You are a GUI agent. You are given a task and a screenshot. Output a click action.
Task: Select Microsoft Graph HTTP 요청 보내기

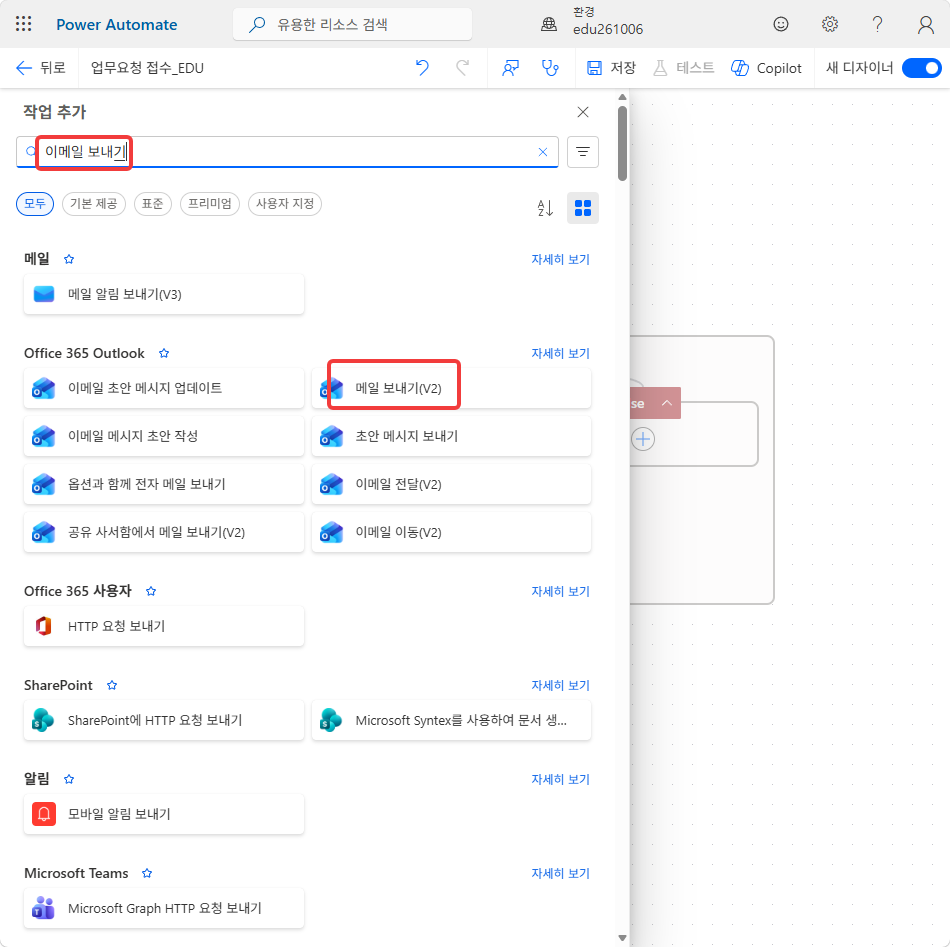click(164, 908)
